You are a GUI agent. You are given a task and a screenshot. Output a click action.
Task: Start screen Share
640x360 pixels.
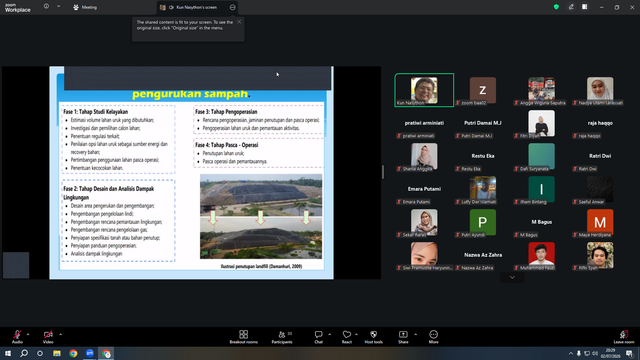[x=403, y=337]
